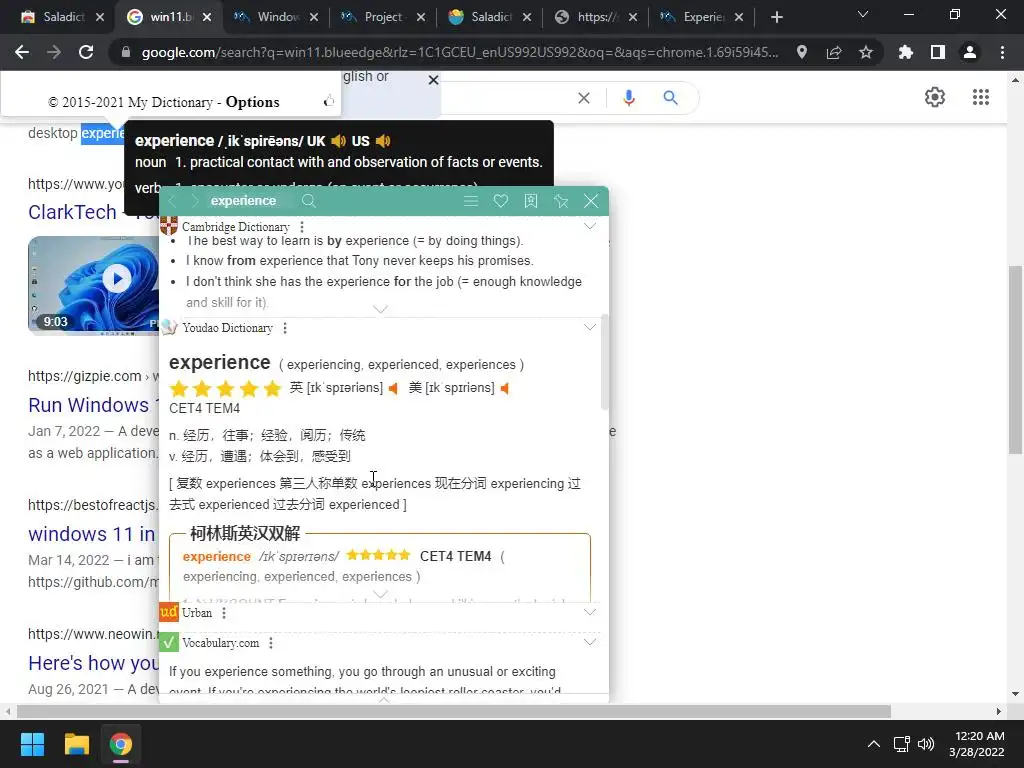Play American pronunciation speaker in Youdao
The width and height of the screenshot is (1024, 768).
point(505,389)
